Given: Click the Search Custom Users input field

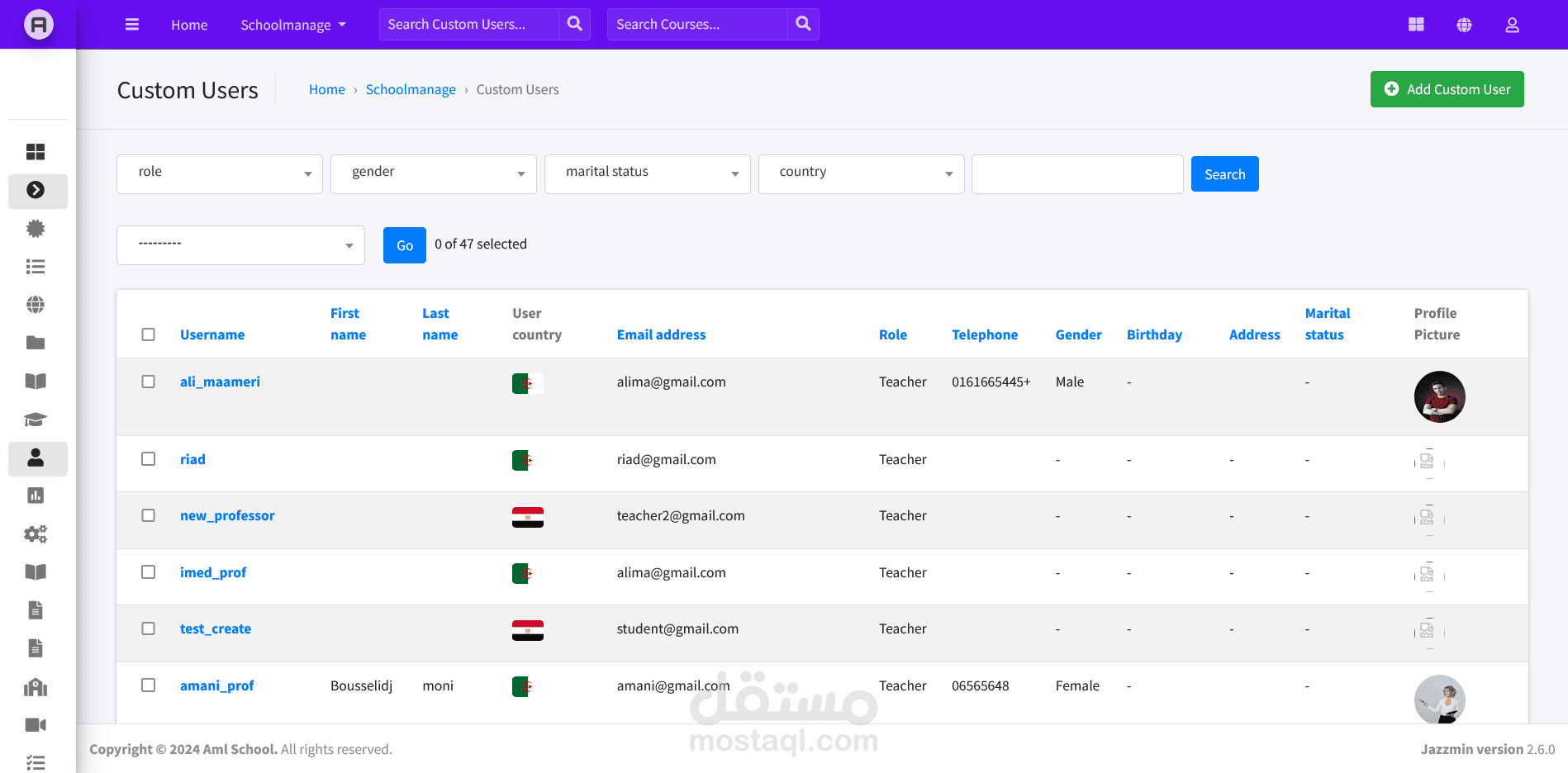Looking at the screenshot, I should pos(468,24).
